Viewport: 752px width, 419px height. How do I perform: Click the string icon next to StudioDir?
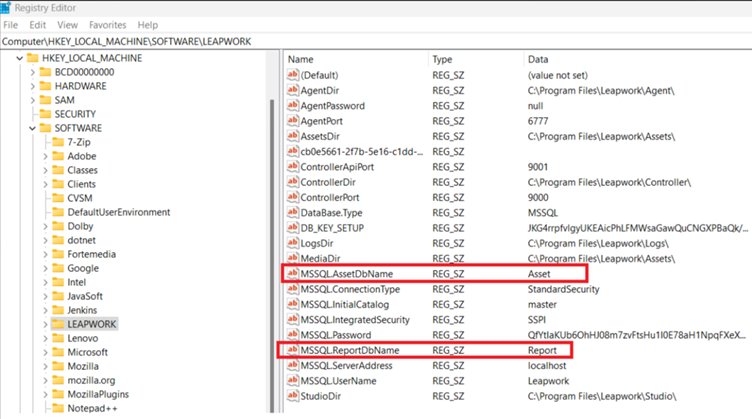click(x=293, y=396)
